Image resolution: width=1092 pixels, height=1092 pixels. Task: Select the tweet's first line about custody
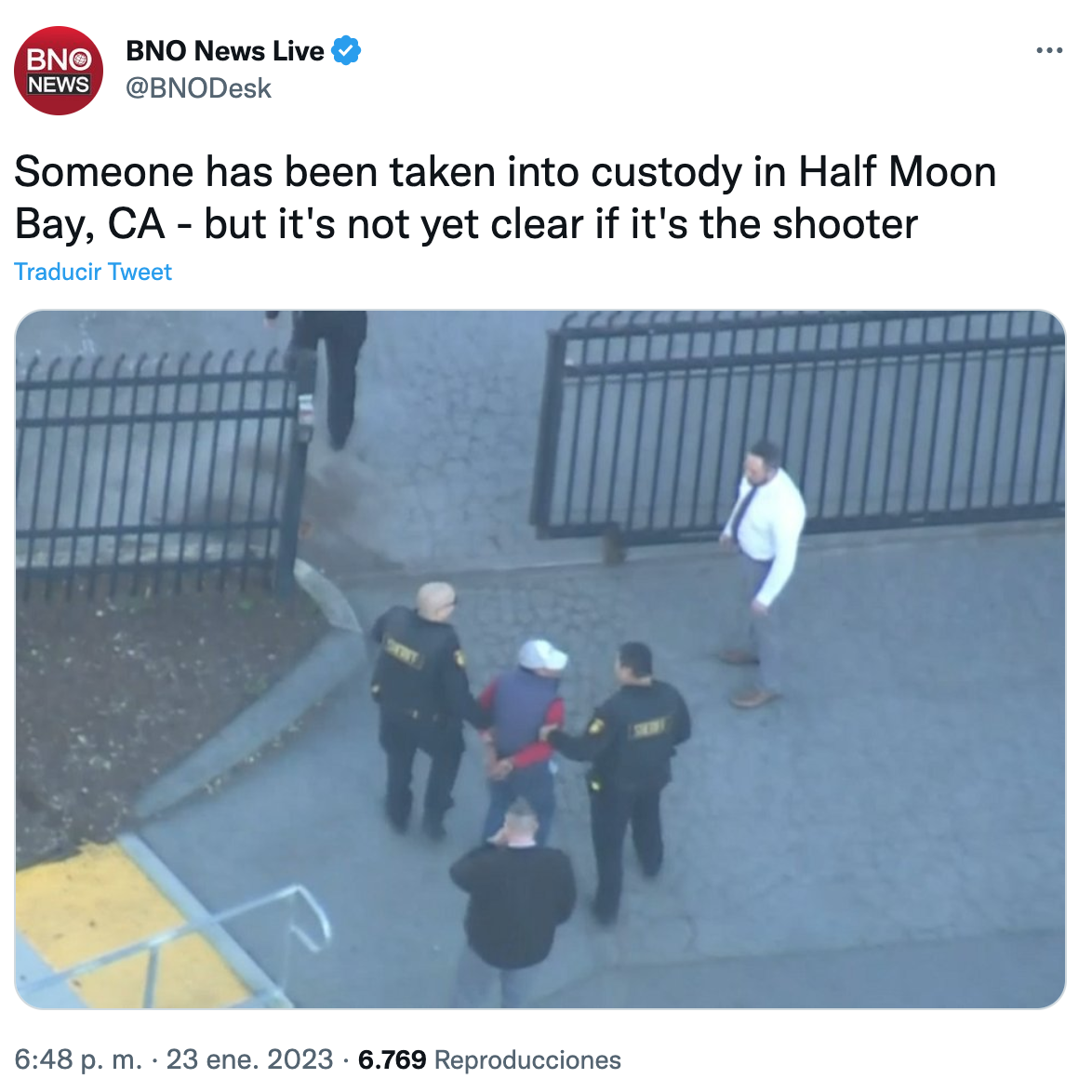[505, 171]
